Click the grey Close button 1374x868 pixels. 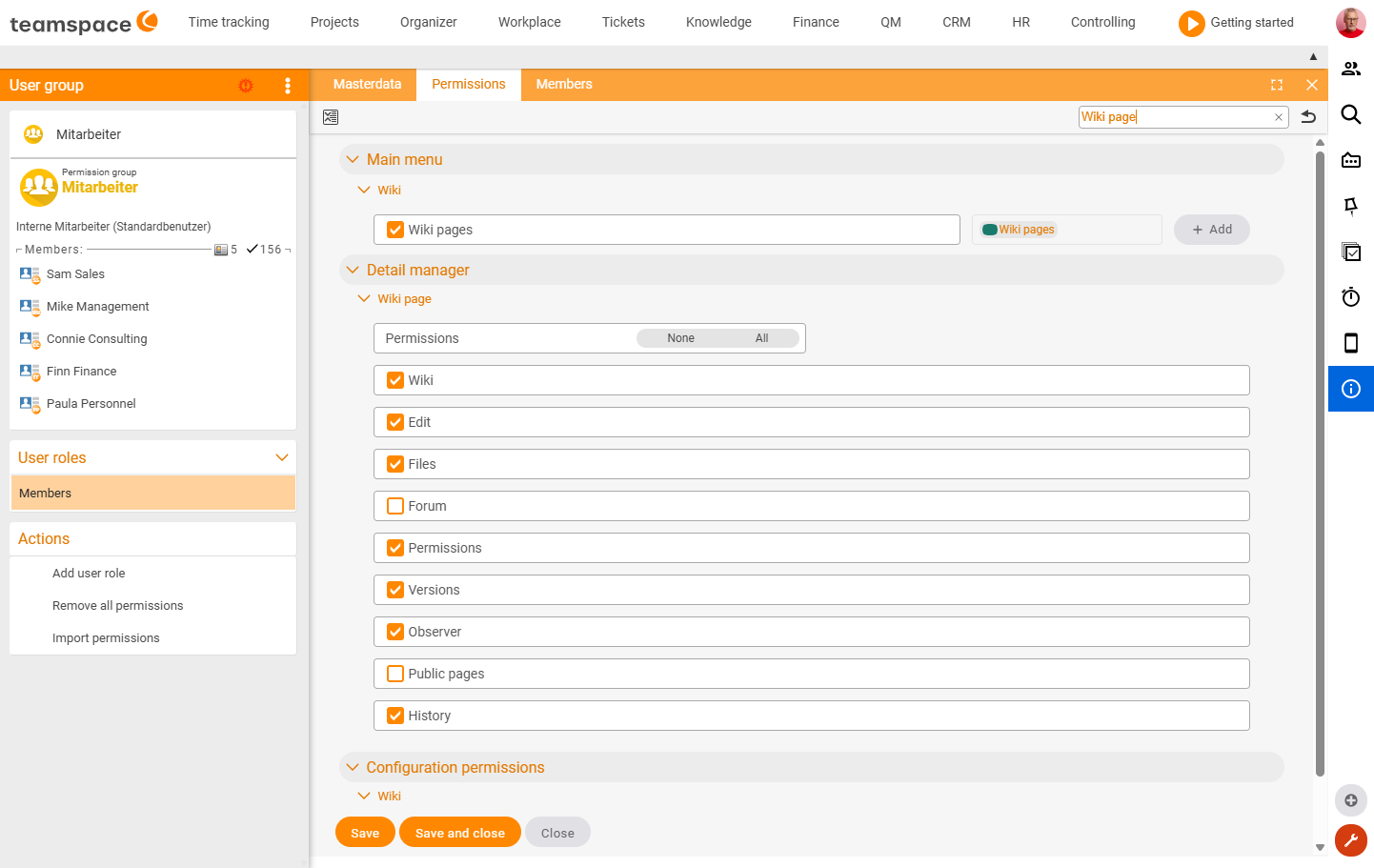[557, 832]
